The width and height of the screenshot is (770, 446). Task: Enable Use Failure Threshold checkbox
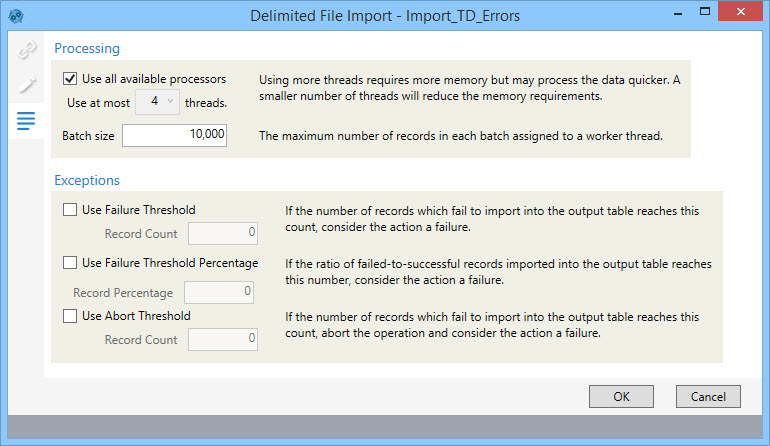pos(70,210)
